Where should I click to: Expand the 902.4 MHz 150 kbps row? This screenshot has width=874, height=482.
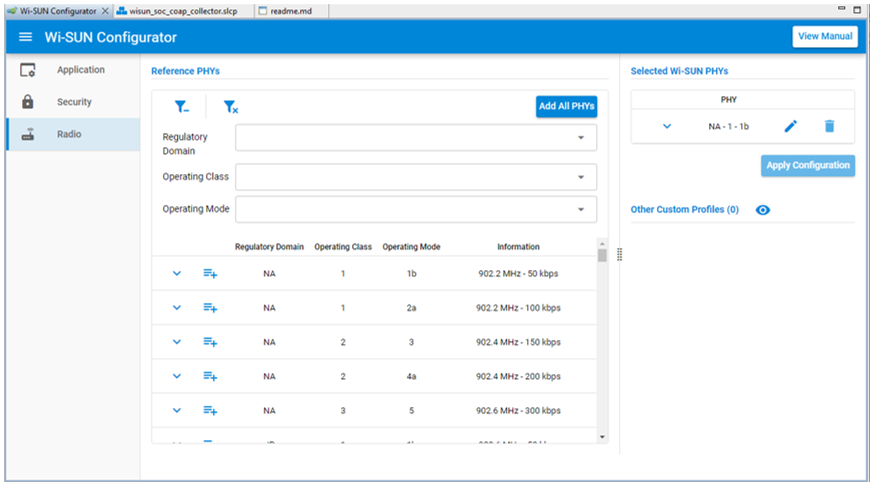pos(177,342)
